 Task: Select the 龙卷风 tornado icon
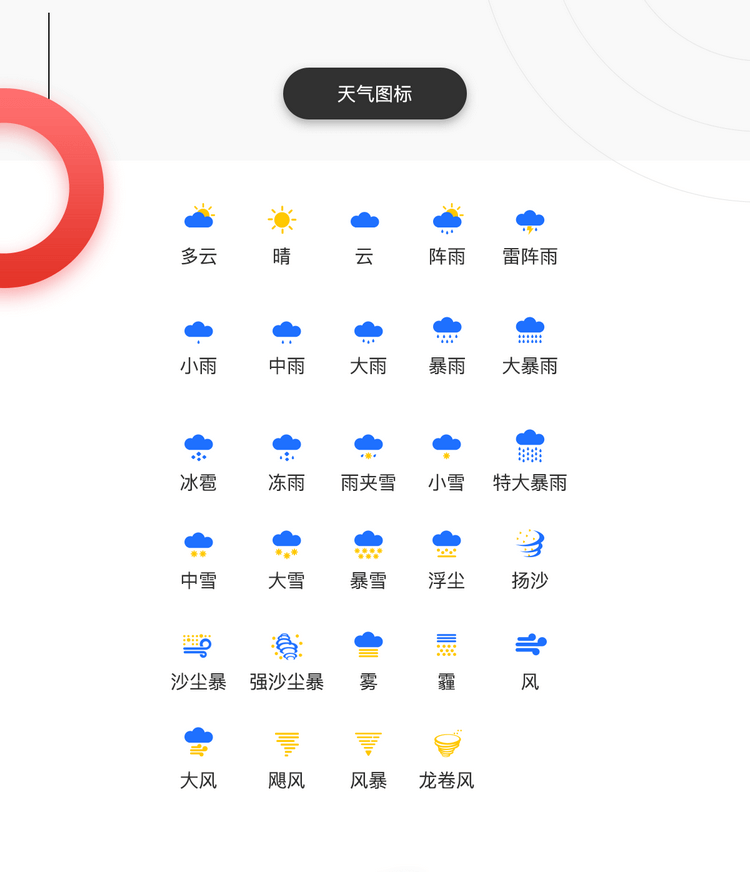[448, 744]
